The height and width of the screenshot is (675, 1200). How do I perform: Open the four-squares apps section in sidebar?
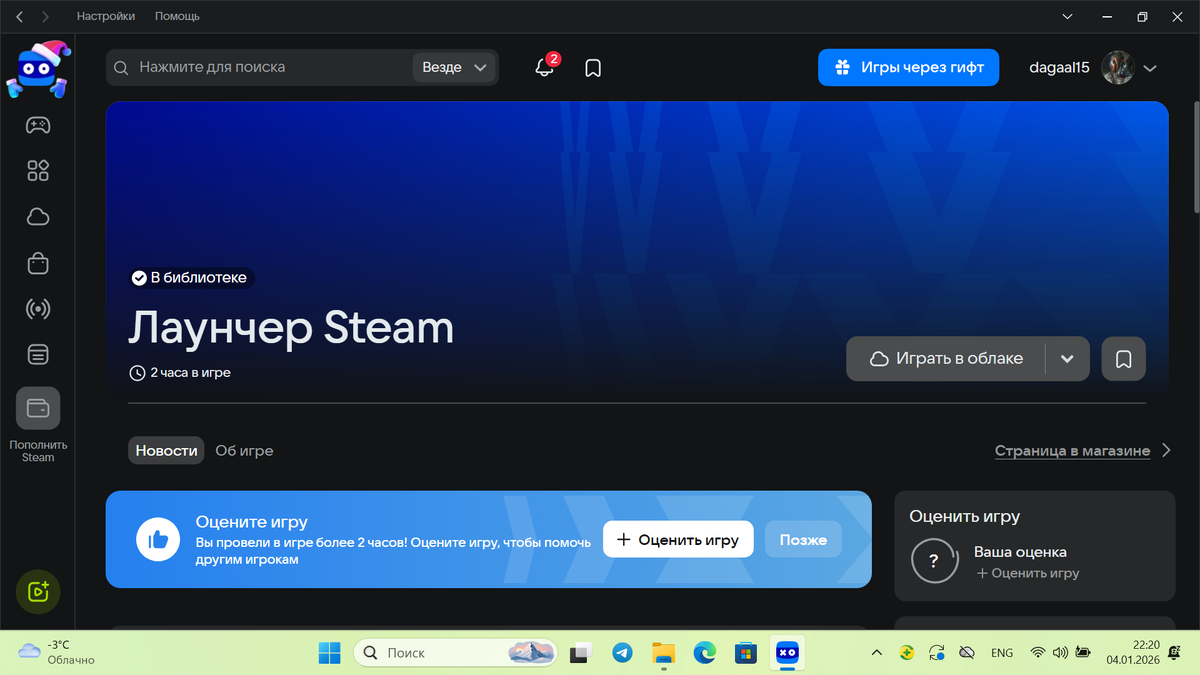point(38,171)
